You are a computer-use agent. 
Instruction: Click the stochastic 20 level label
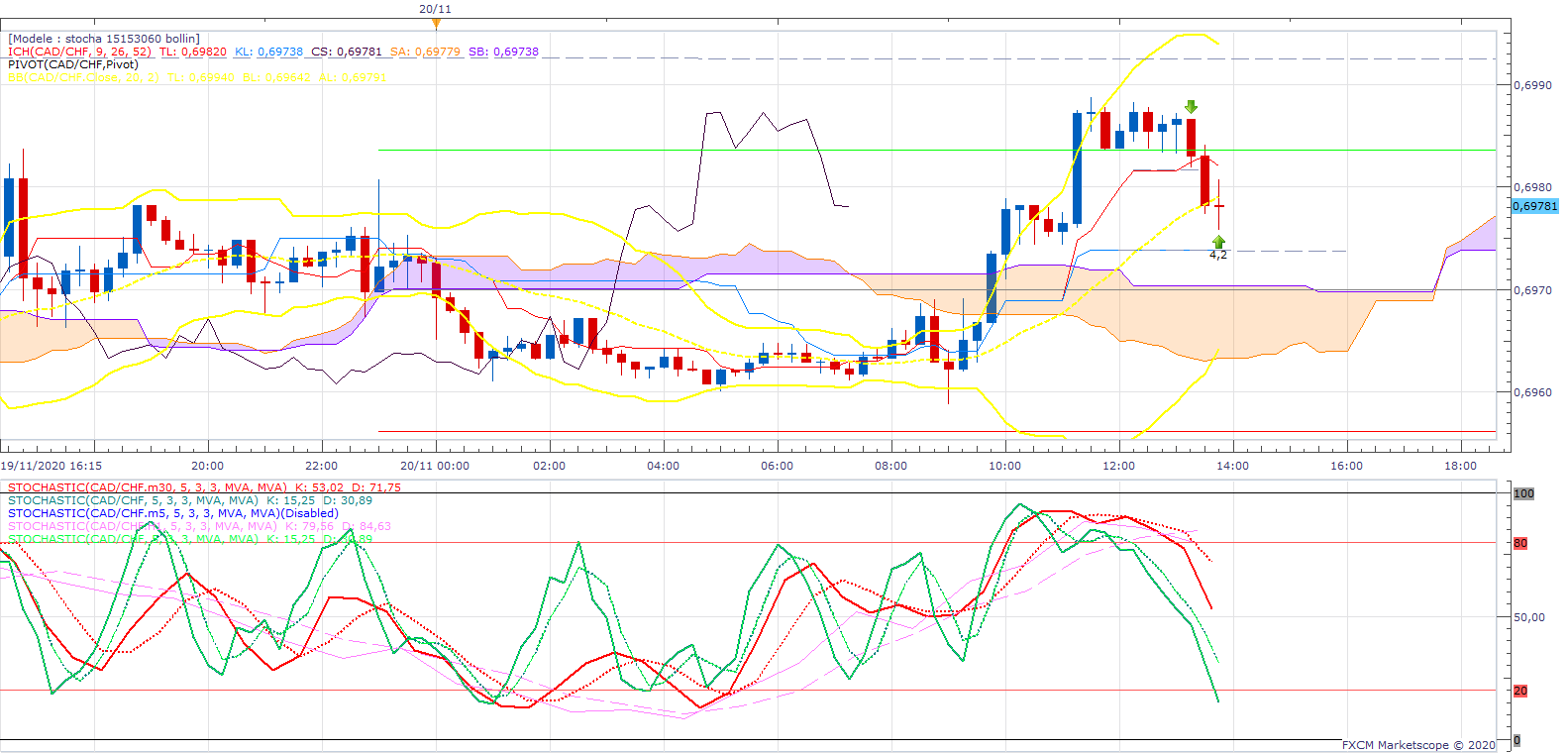tap(1520, 691)
